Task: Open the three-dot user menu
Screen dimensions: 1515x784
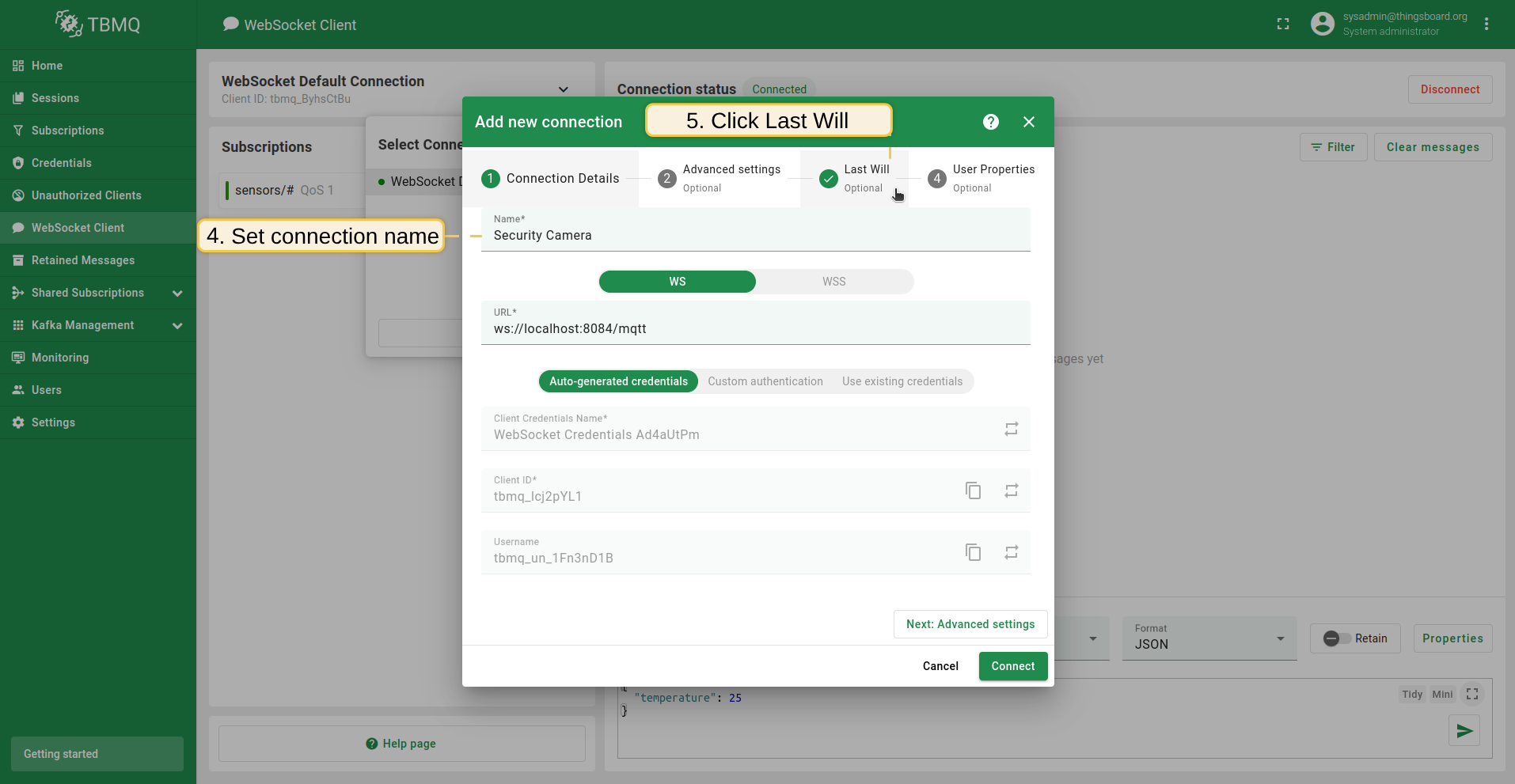Action: [x=1486, y=25]
